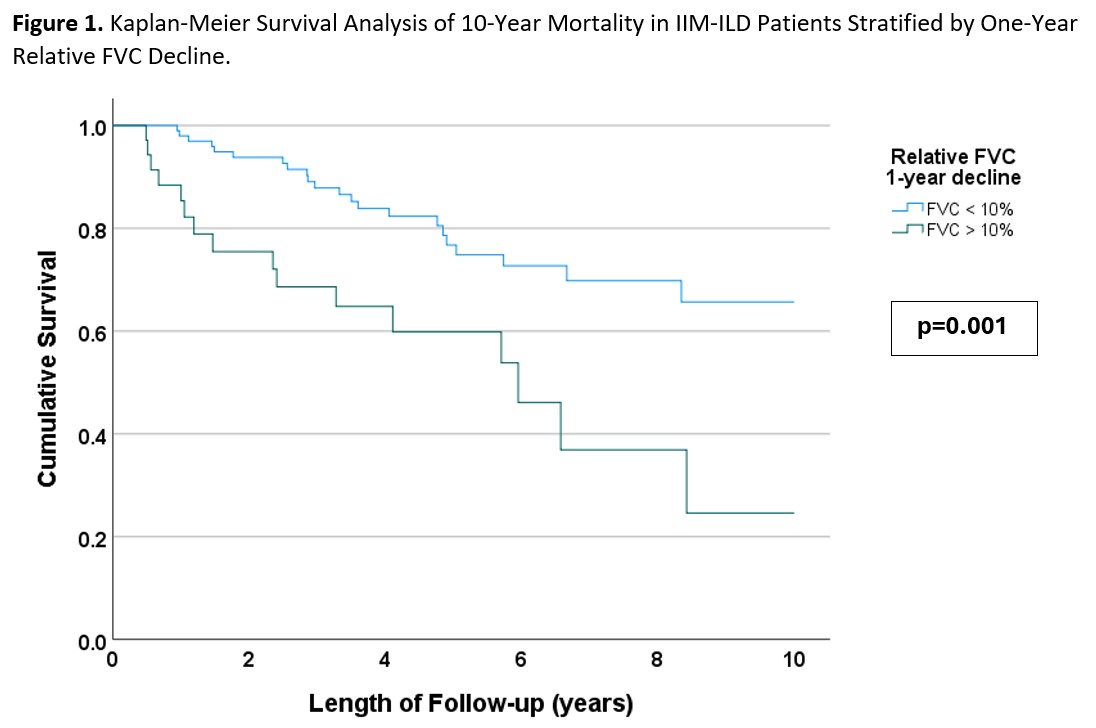Image resolution: width=1096 pixels, height=728 pixels.
Task: Click the p=0.001 annotation box
Action: [964, 327]
